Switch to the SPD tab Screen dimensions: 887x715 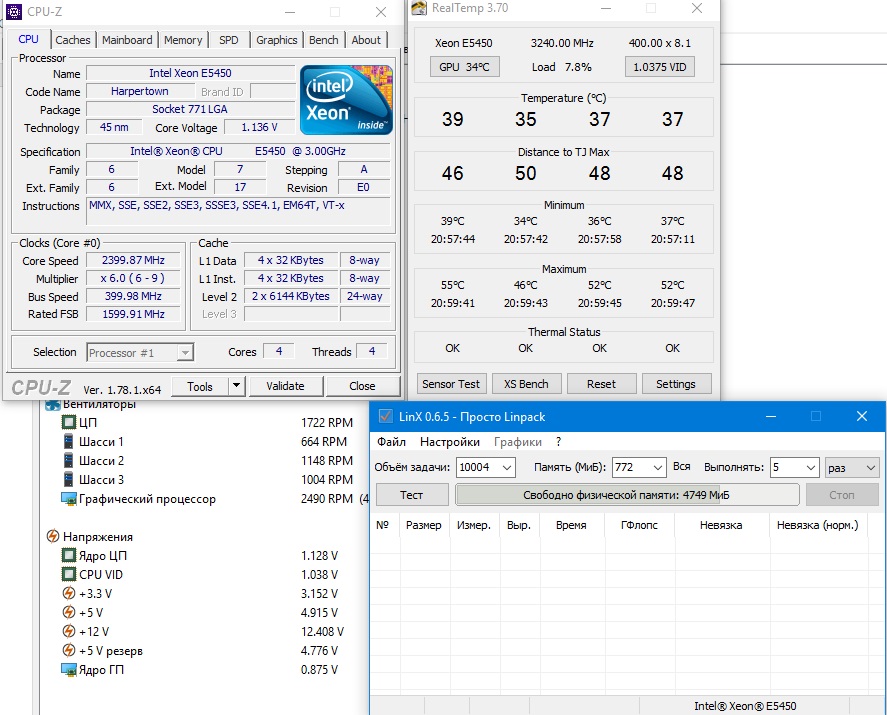pyautogui.click(x=229, y=40)
